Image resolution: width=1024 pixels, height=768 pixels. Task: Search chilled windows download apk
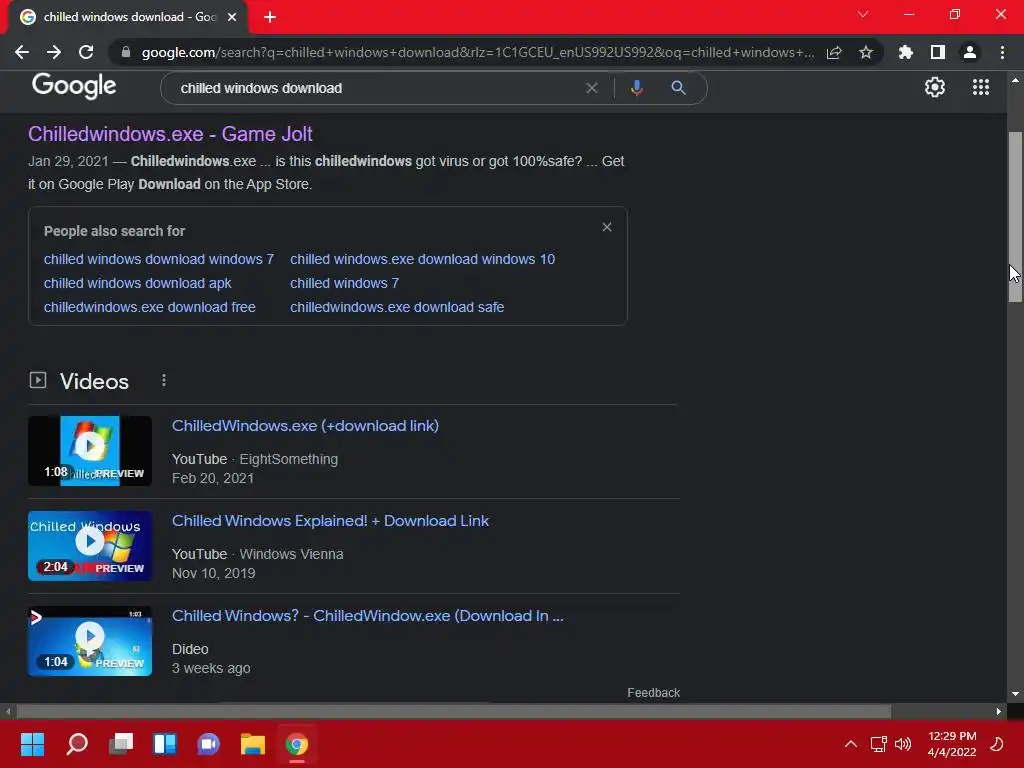point(137,283)
